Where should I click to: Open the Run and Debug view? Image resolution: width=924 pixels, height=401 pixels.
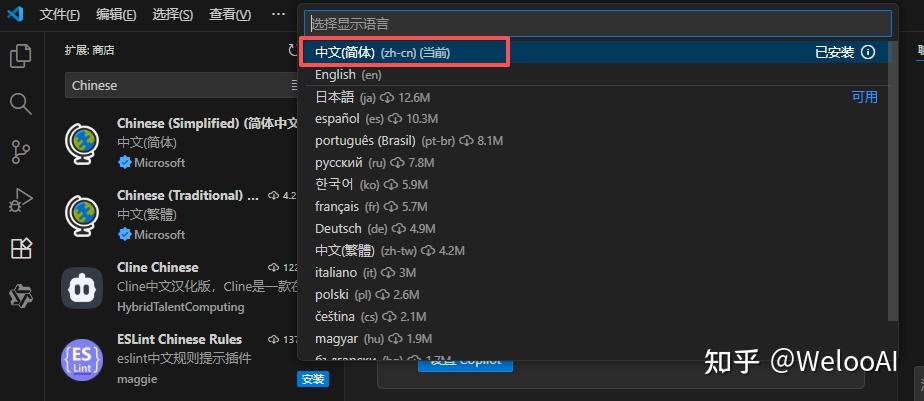21,200
